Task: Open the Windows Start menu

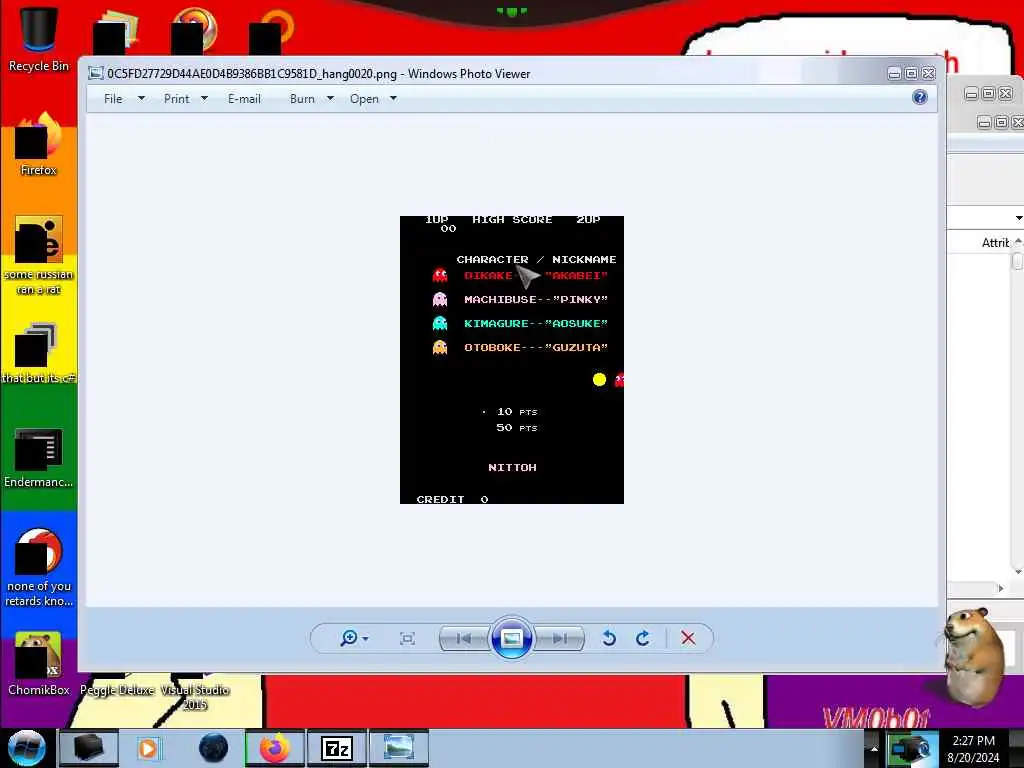Action: click(27, 748)
